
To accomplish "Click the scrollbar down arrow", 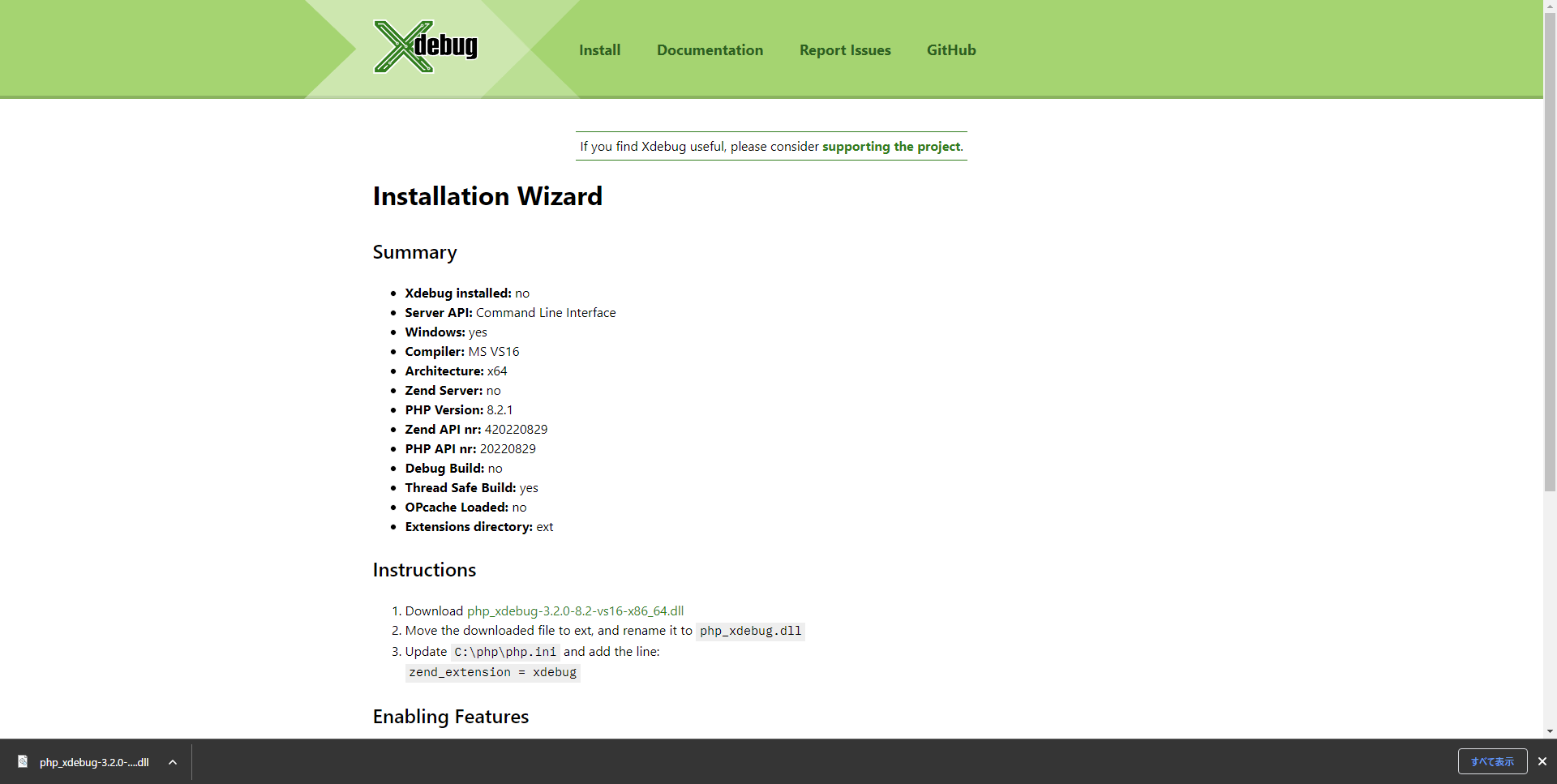I will coord(1550,731).
